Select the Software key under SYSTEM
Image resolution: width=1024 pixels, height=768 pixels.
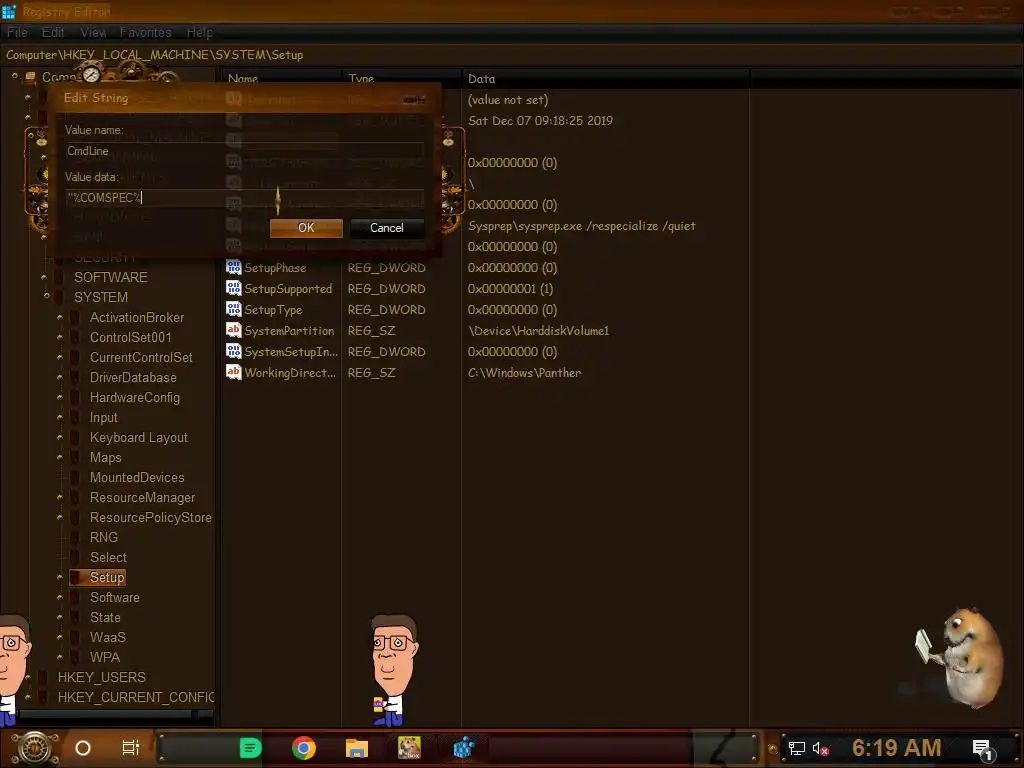point(115,598)
